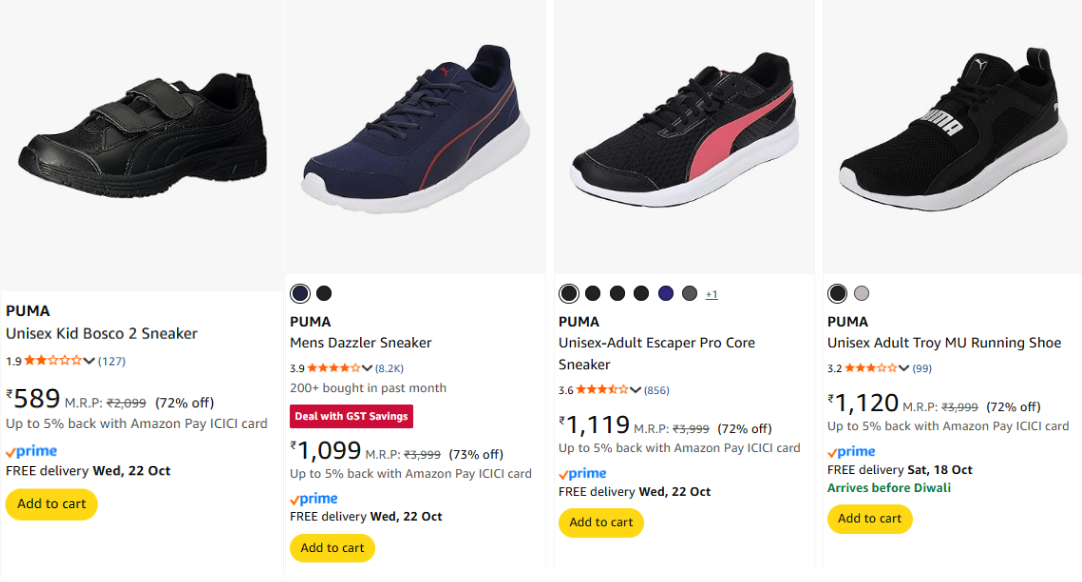Add the Troy MU Running Shoe to cart
The height and width of the screenshot is (582, 1082).
click(x=869, y=518)
